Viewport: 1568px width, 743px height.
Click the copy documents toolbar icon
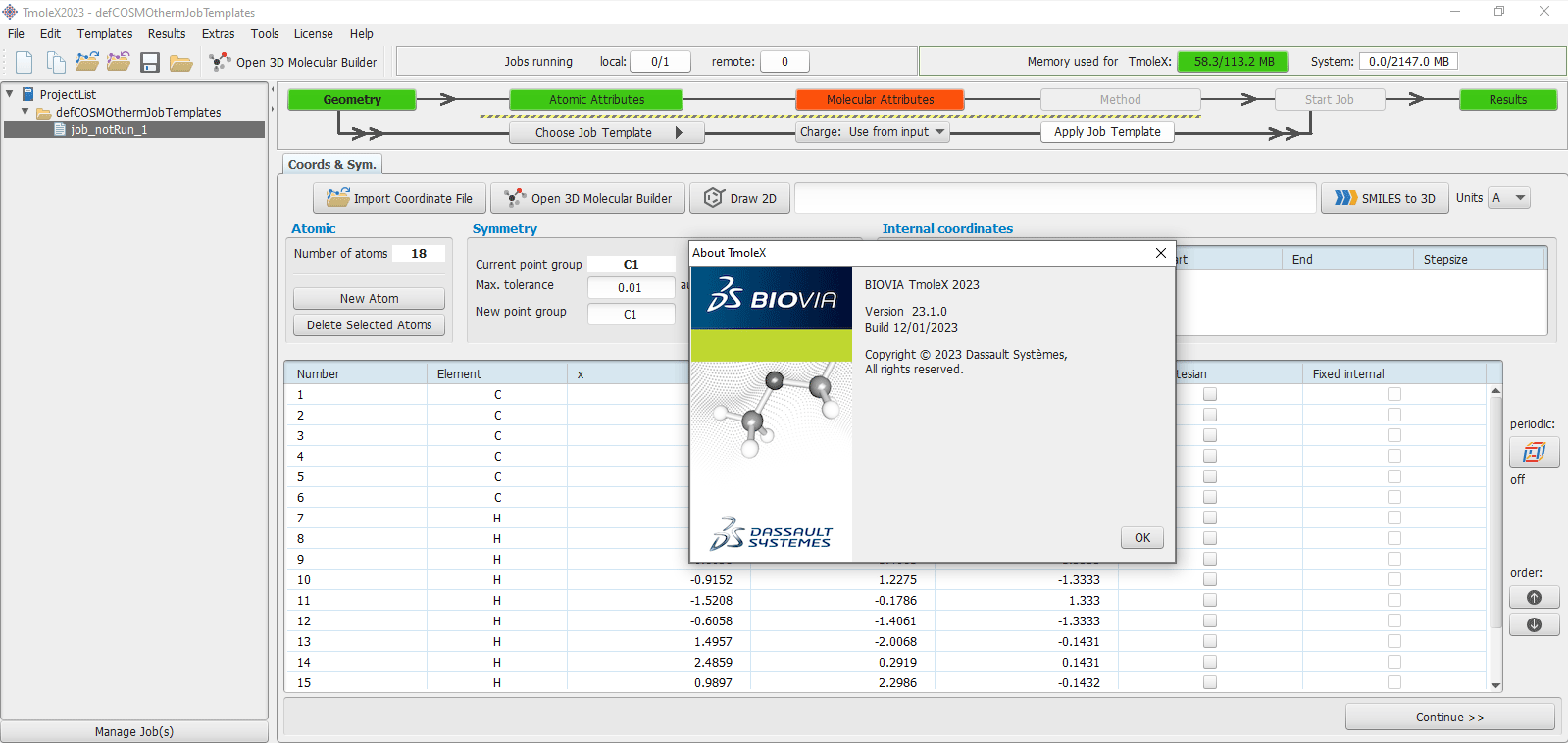click(56, 62)
